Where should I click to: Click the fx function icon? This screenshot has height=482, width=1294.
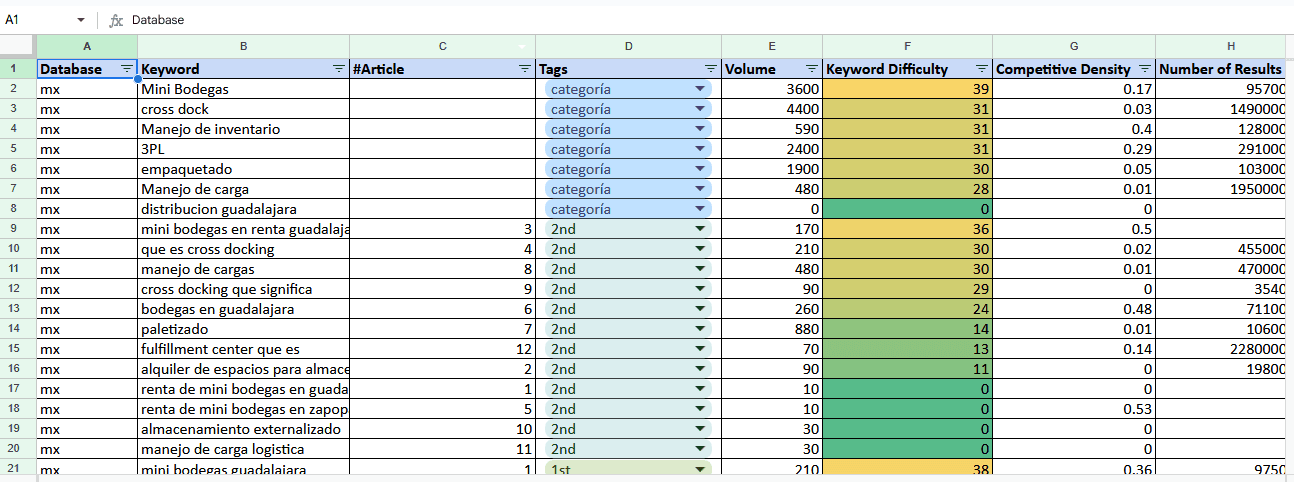(116, 20)
